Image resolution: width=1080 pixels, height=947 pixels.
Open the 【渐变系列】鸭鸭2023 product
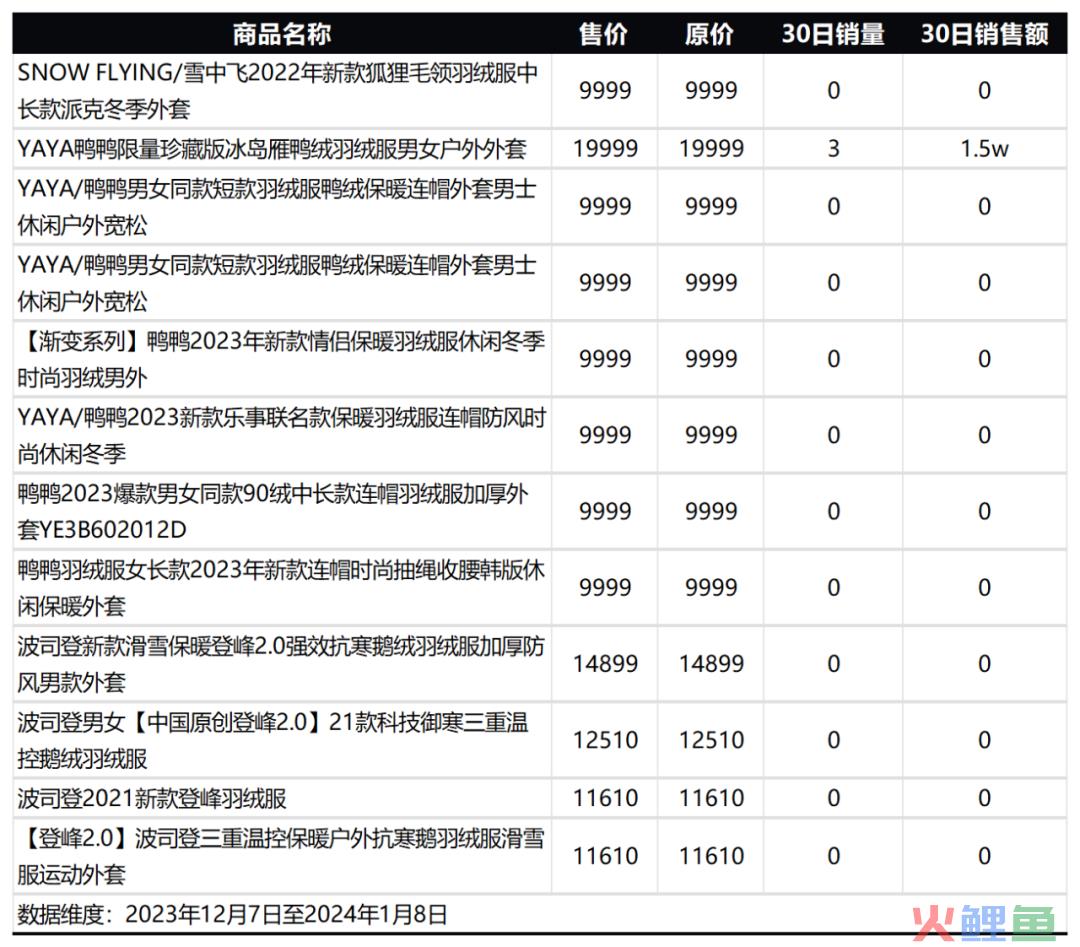click(x=280, y=359)
